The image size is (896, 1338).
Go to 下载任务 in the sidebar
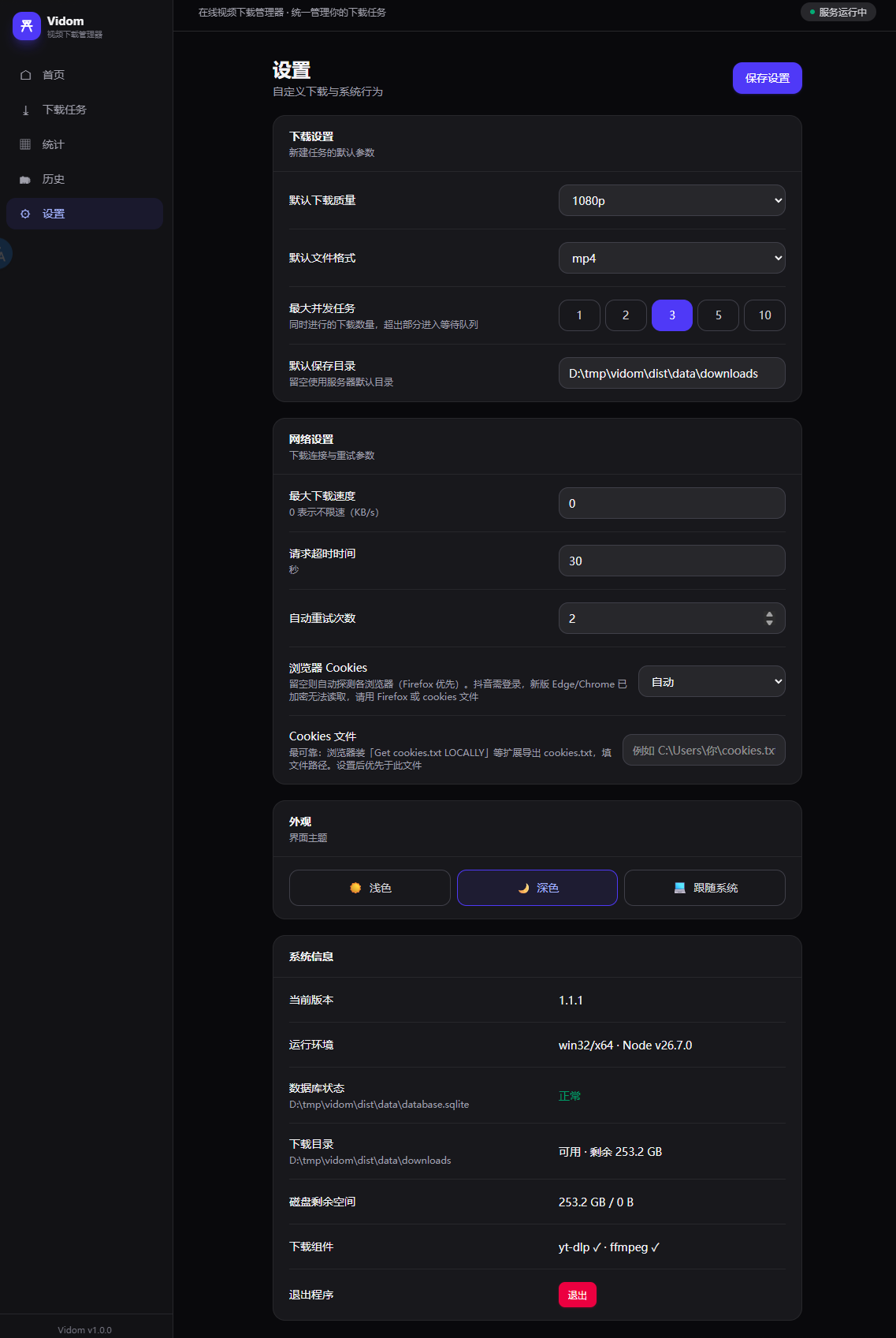84,110
